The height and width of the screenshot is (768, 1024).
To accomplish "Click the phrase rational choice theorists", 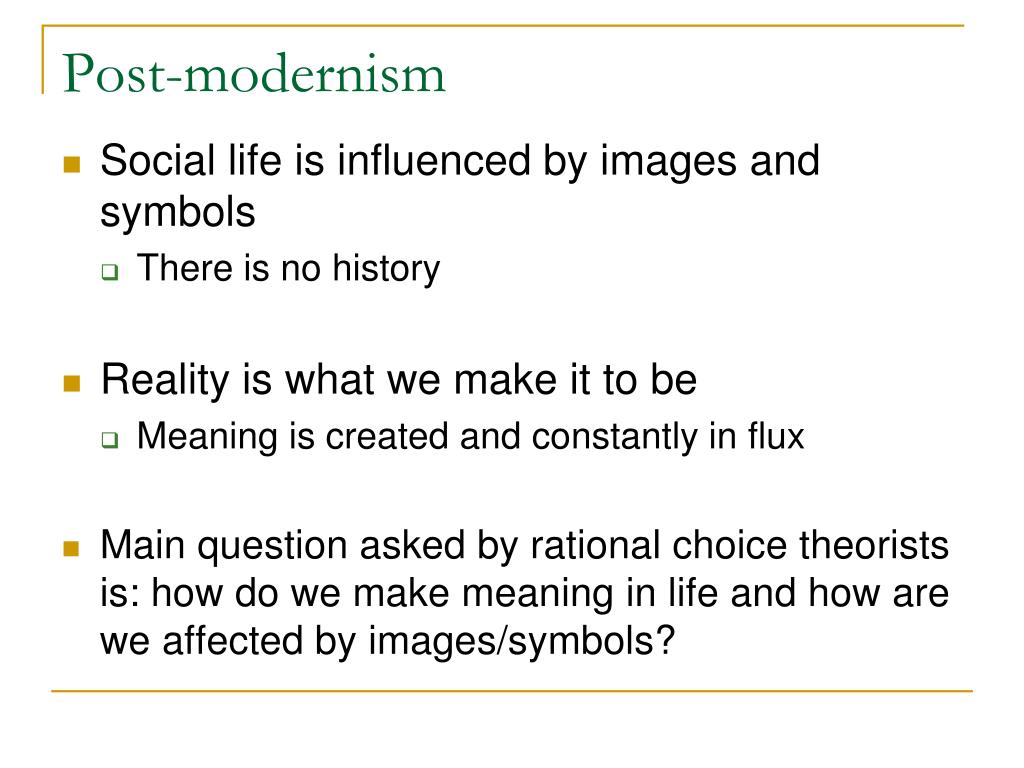I will click(x=739, y=545).
